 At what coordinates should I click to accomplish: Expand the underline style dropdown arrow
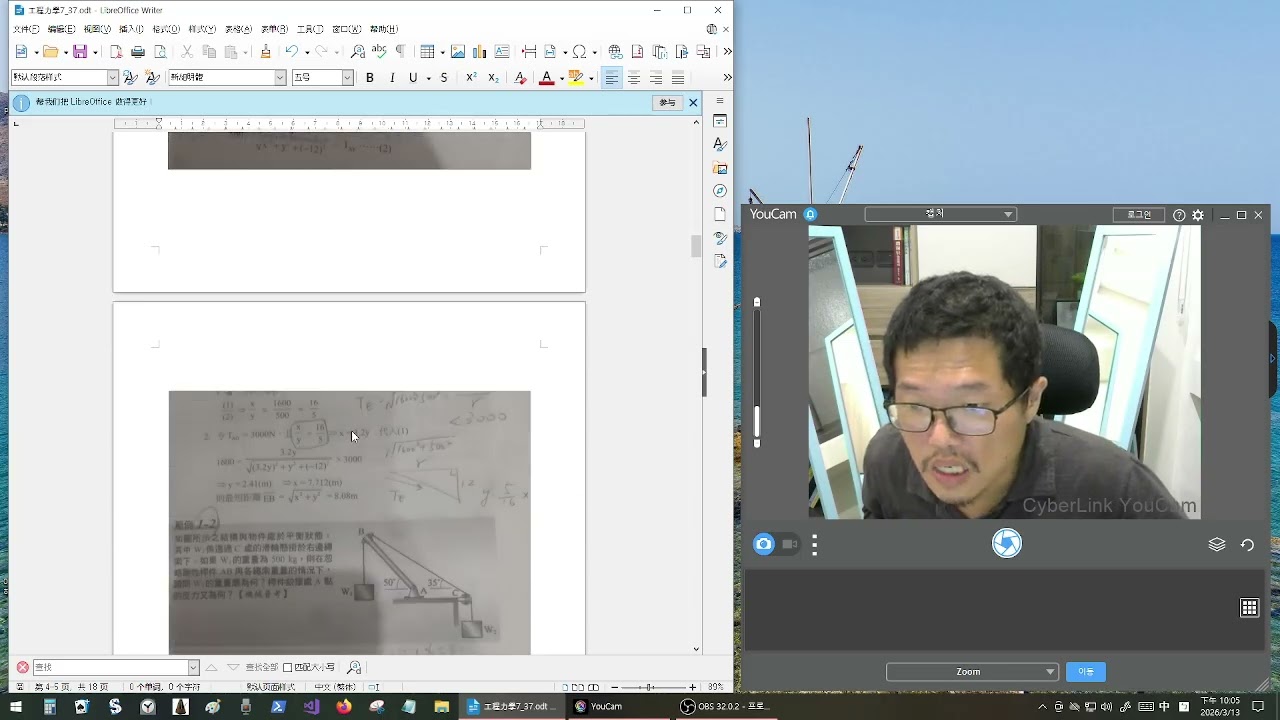[428, 78]
